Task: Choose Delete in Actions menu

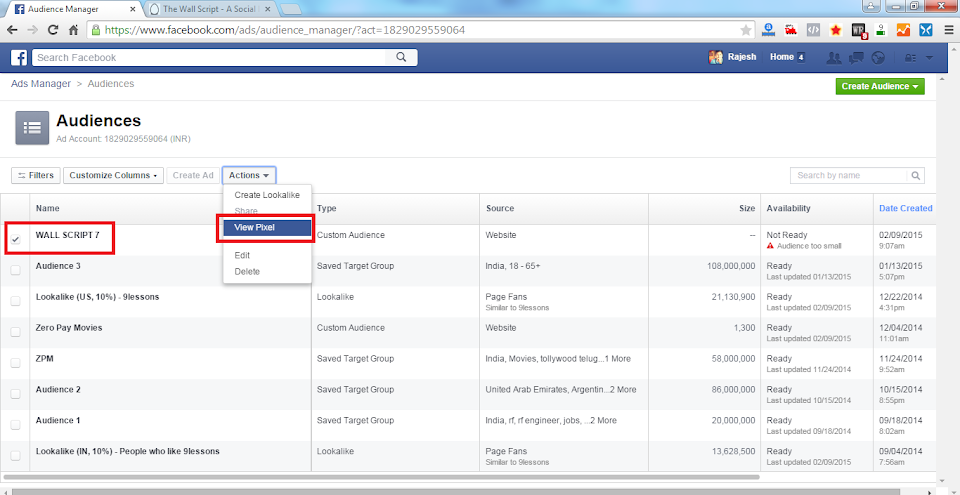Action: click(x=268, y=271)
